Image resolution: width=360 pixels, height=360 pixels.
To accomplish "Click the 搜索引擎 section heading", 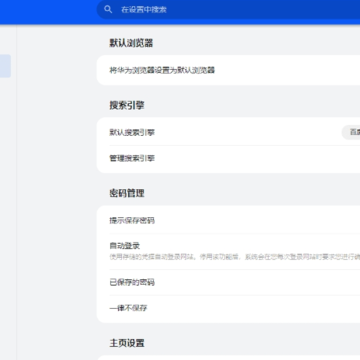I will tap(127, 106).
